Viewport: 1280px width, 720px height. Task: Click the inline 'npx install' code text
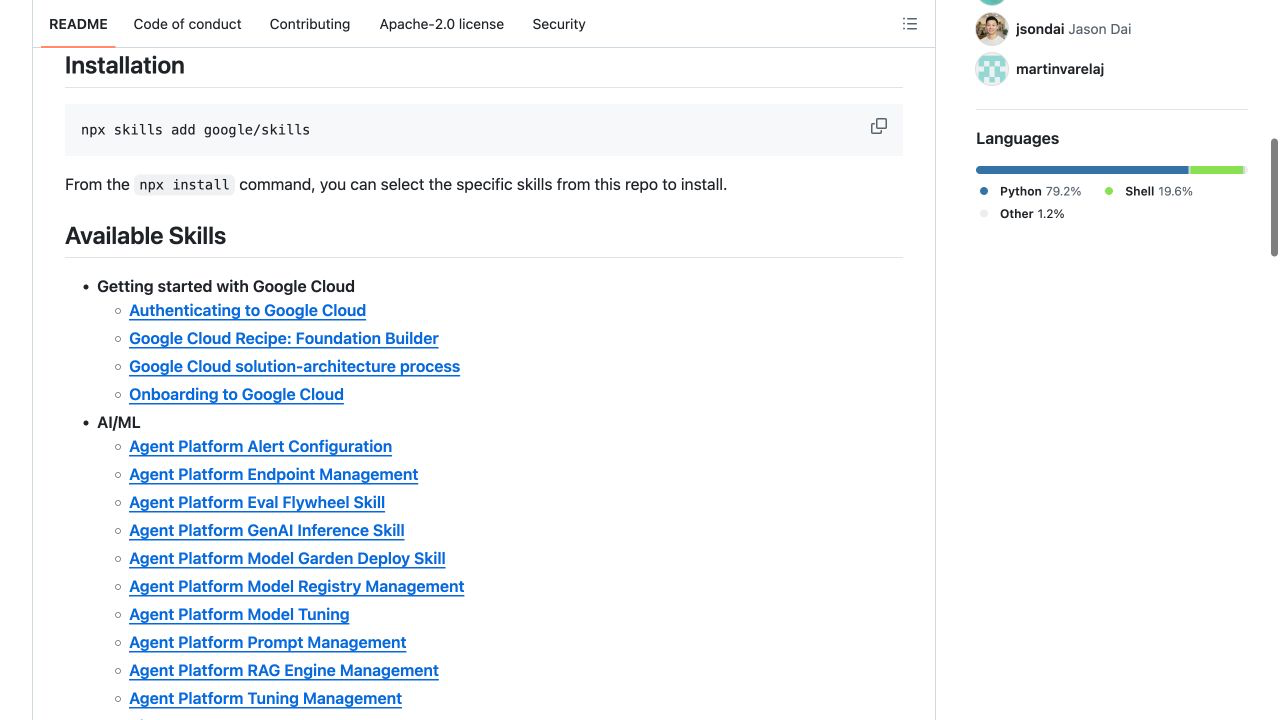tap(185, 184)
